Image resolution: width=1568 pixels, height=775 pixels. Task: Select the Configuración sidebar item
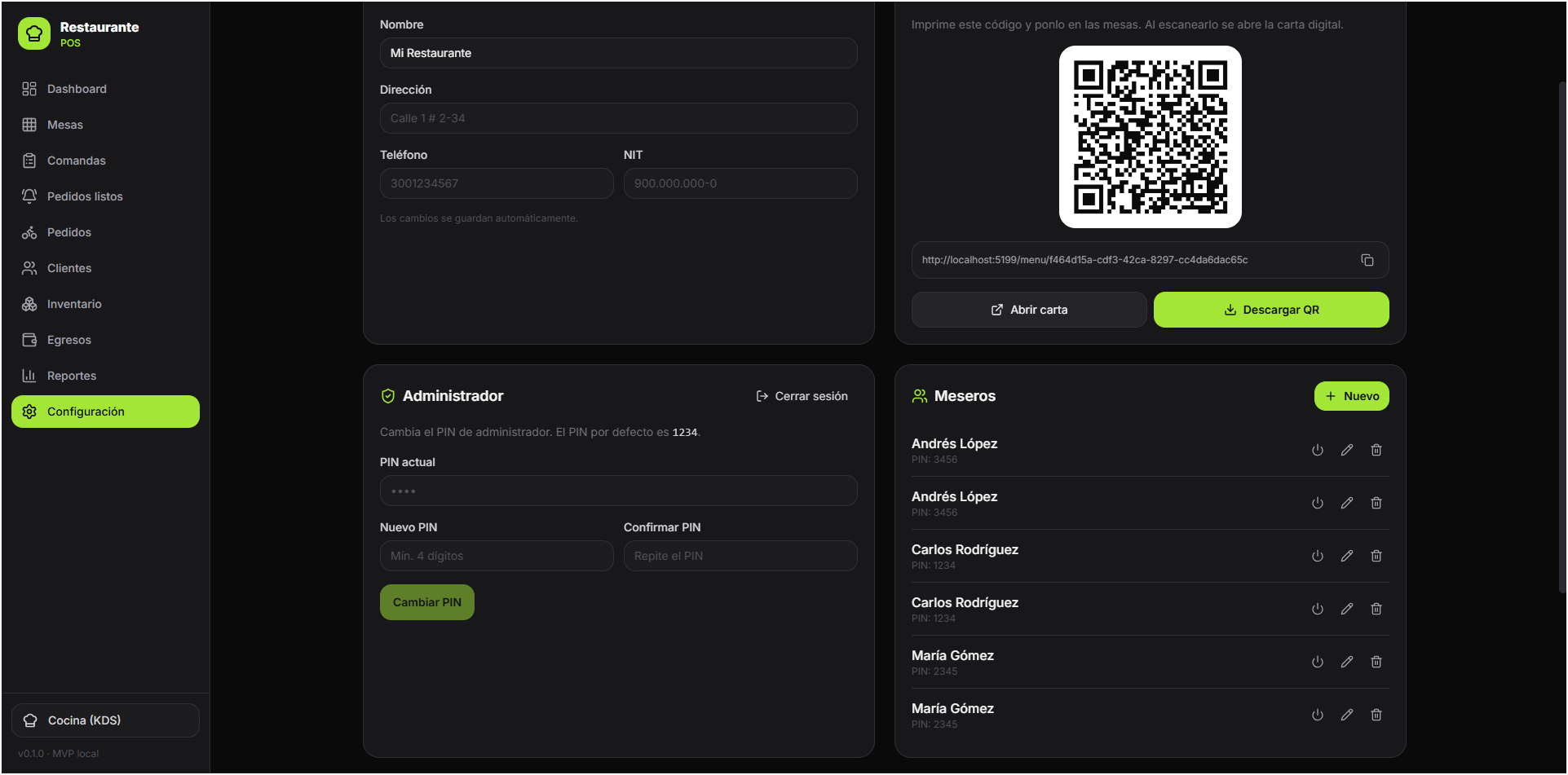(x=105, y=412)
